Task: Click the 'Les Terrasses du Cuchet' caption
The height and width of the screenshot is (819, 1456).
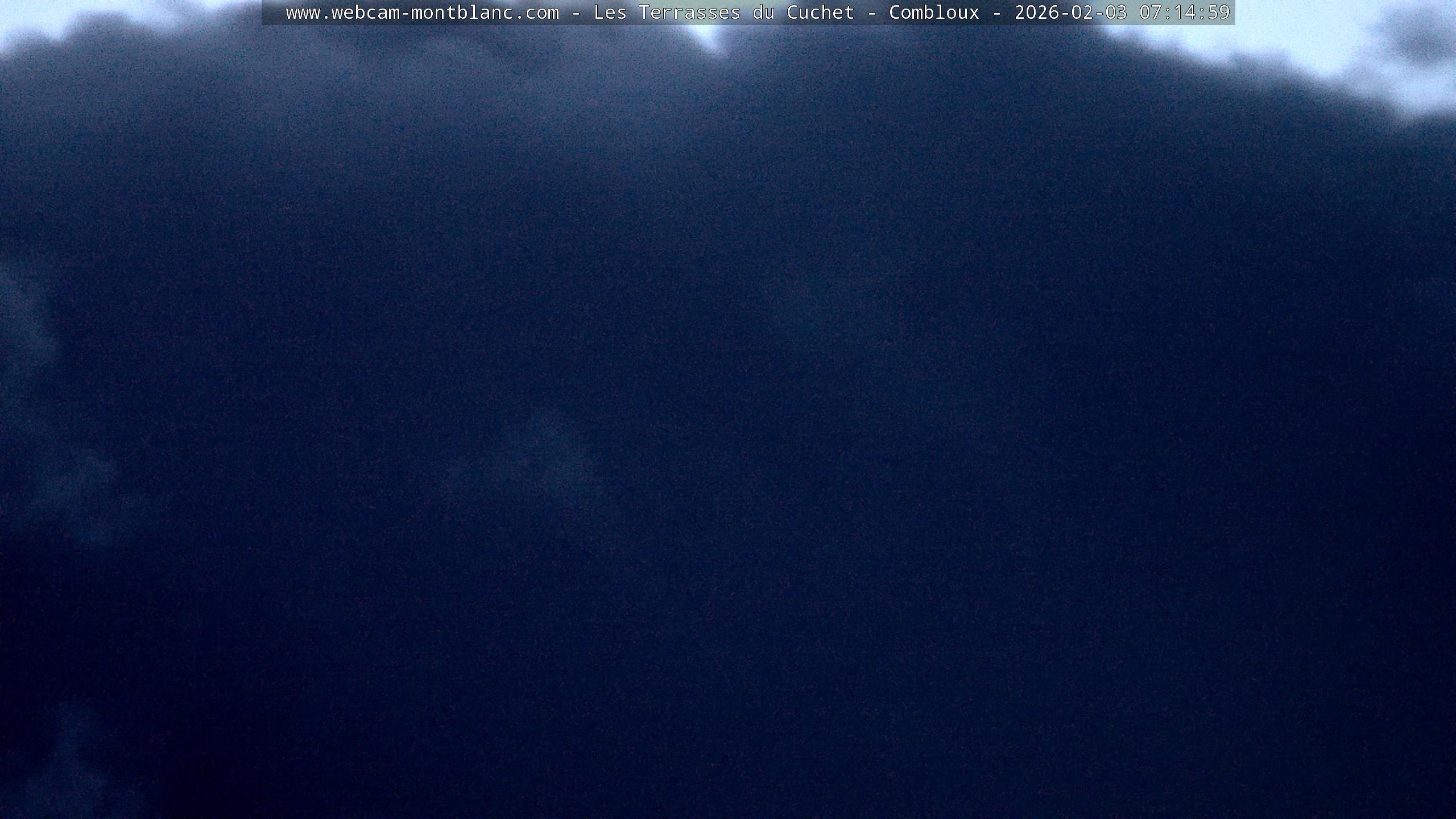Action: [x=723, y=13]
